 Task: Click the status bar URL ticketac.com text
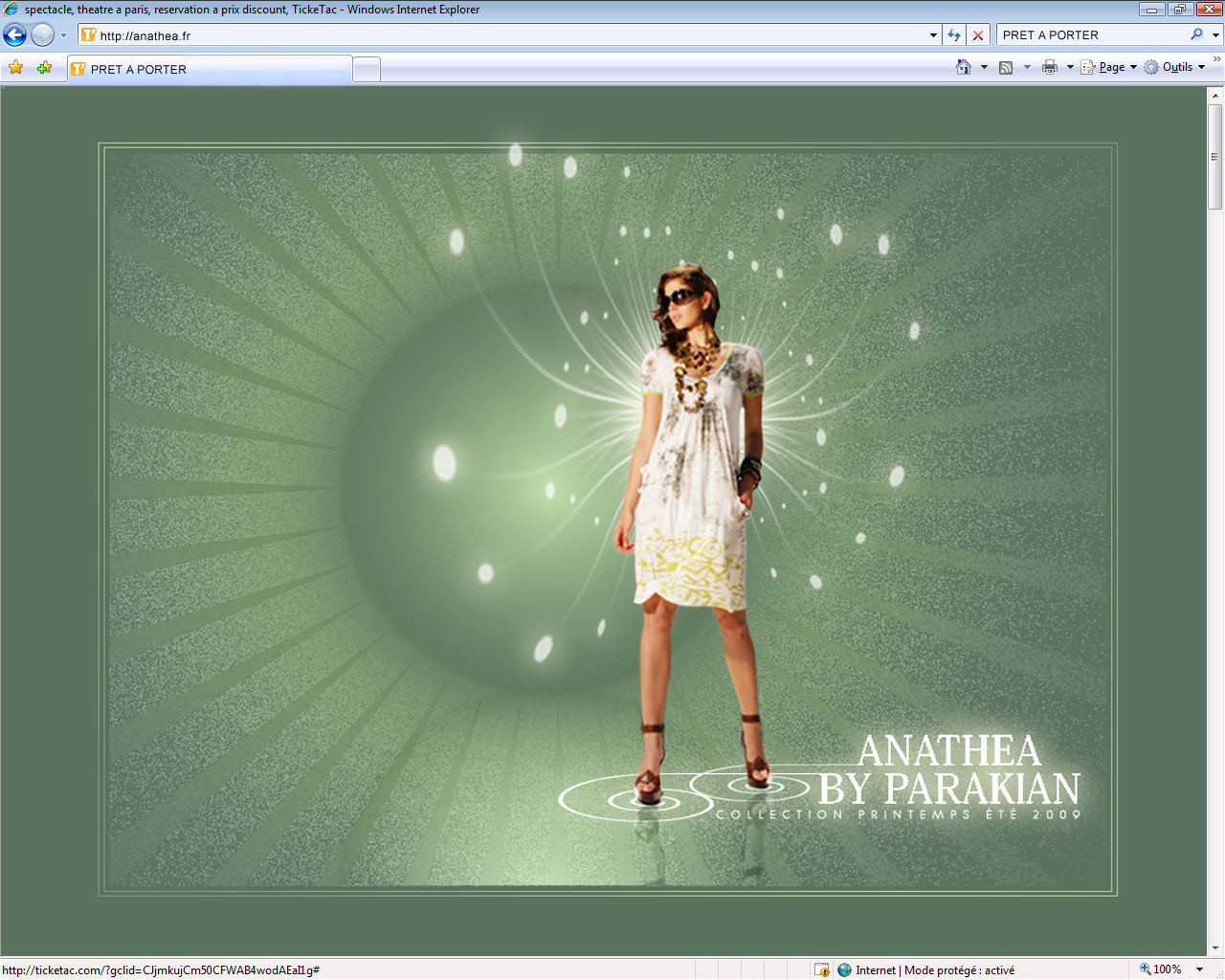pyautogui.click(x=161, y=969)
